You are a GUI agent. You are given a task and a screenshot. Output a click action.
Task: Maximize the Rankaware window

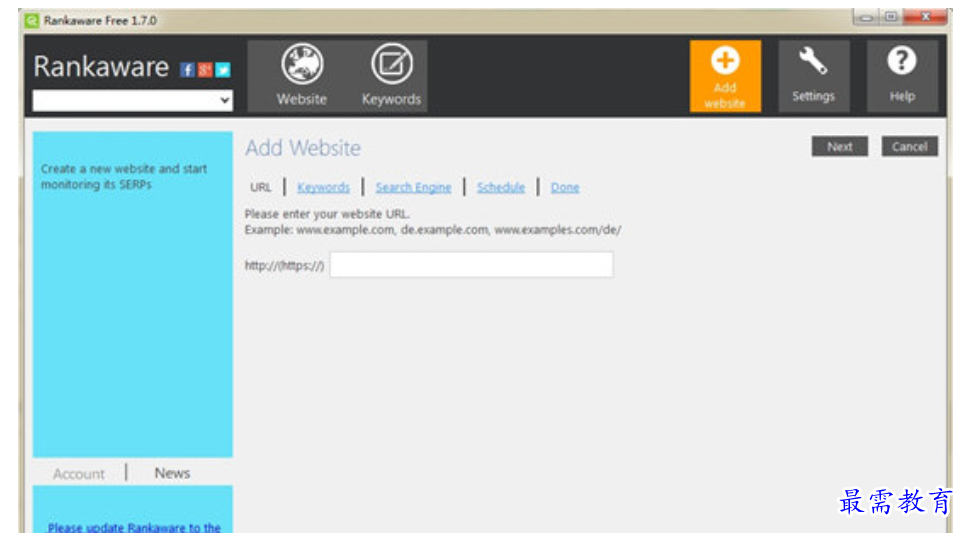point(891,17)
